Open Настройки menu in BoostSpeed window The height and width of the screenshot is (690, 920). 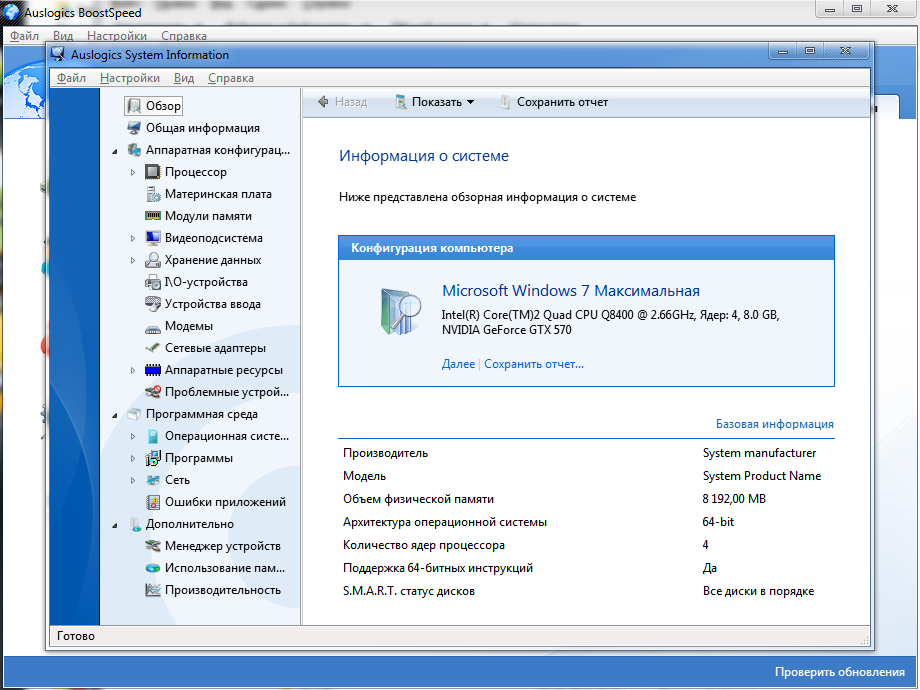coord(117,36)
